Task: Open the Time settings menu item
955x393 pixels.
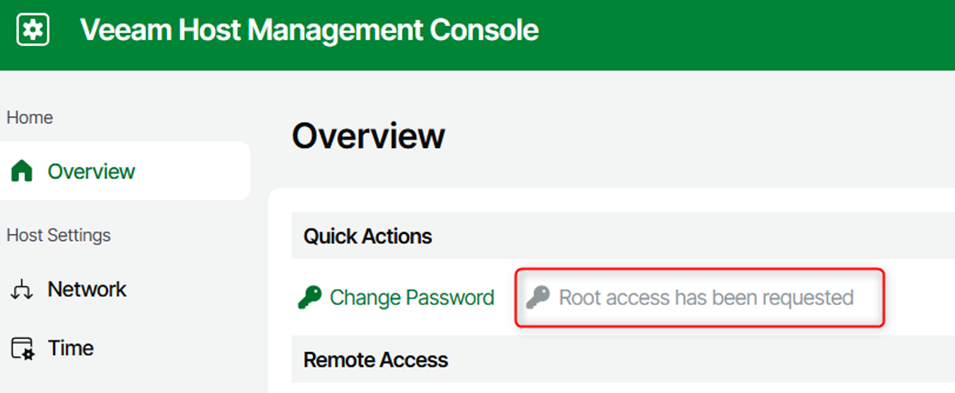Action: pyautogui.click(x=71, y=348)
